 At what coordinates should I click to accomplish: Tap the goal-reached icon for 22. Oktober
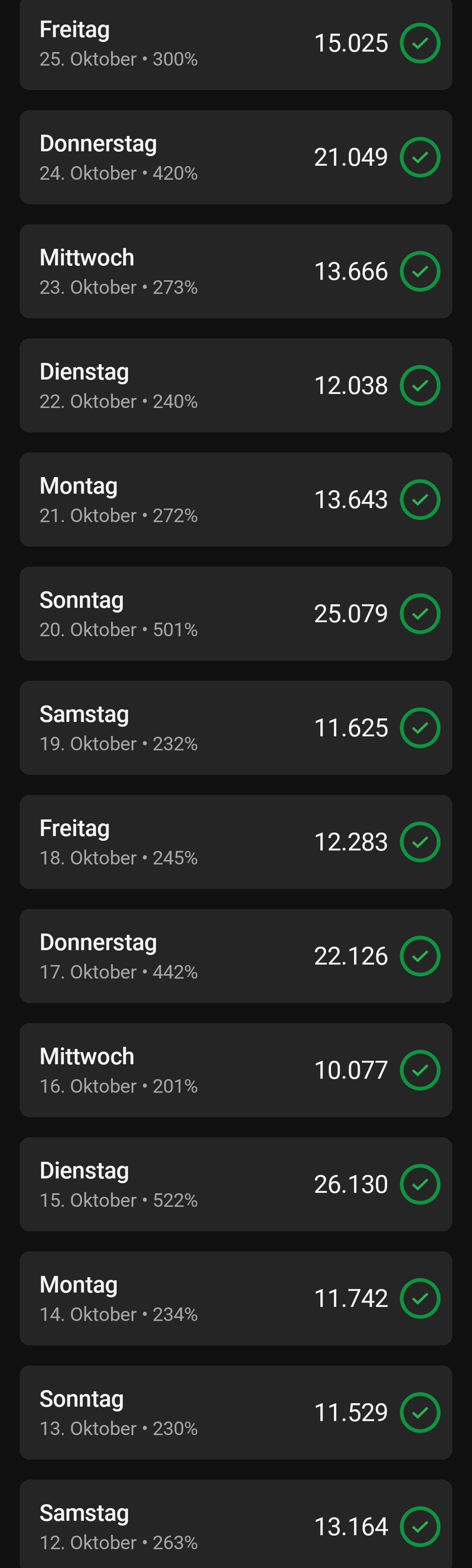pyautogui.click(x=420, y=385)
